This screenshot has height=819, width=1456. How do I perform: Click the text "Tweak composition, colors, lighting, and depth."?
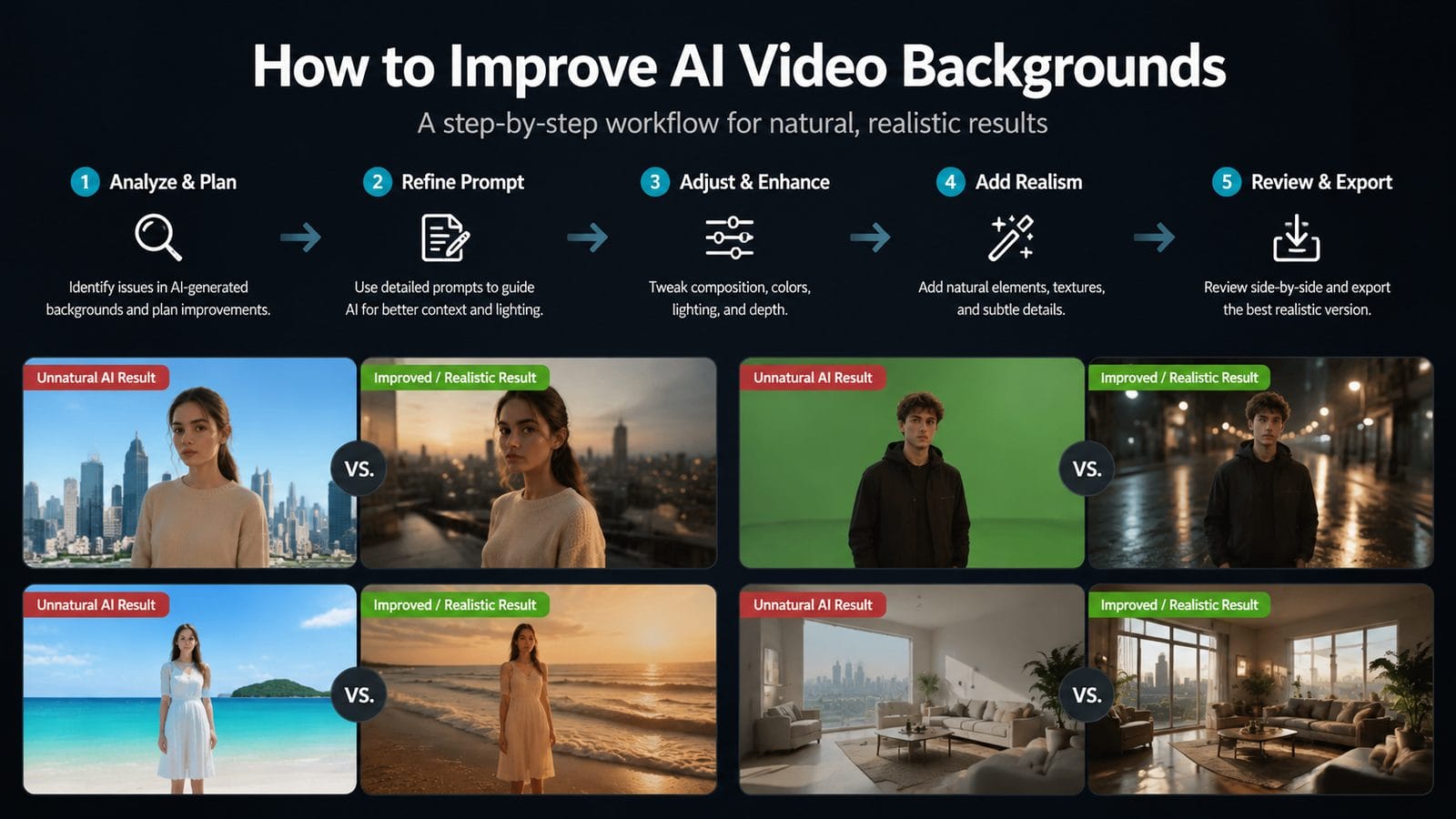coord(729,298)
